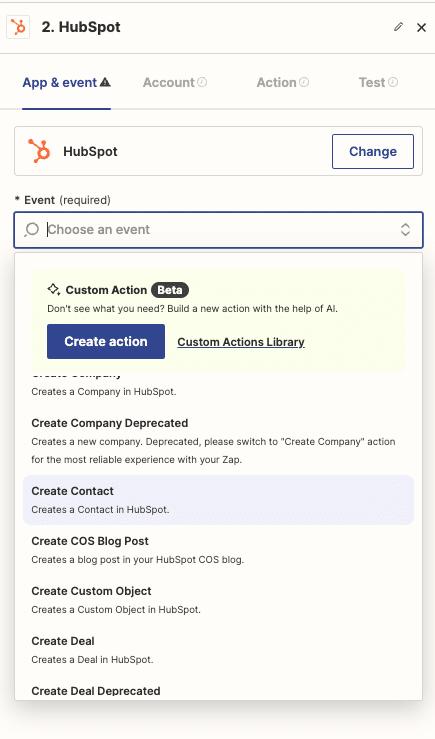Click the HubSpot logo in step header

(18, 27)
